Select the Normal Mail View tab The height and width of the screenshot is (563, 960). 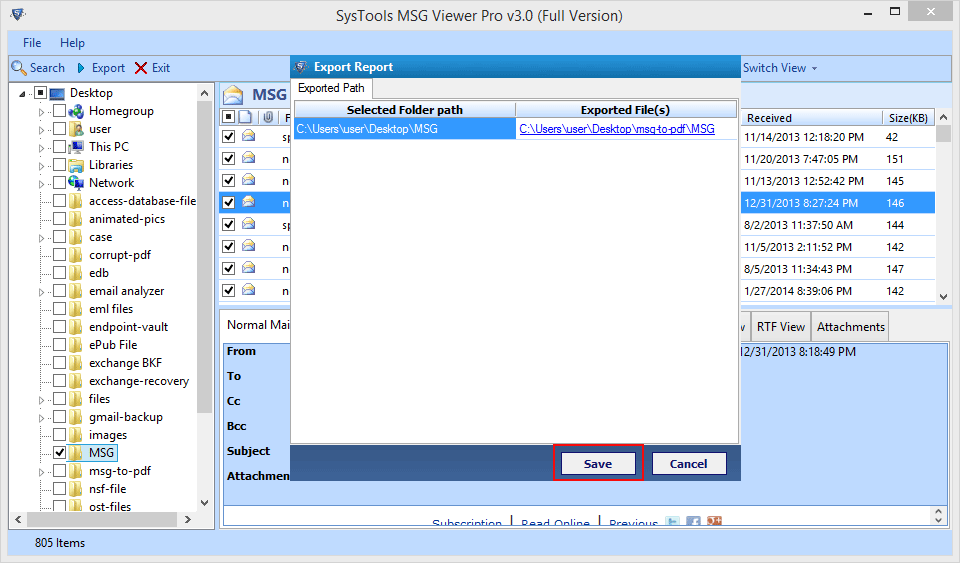point(257,325)
